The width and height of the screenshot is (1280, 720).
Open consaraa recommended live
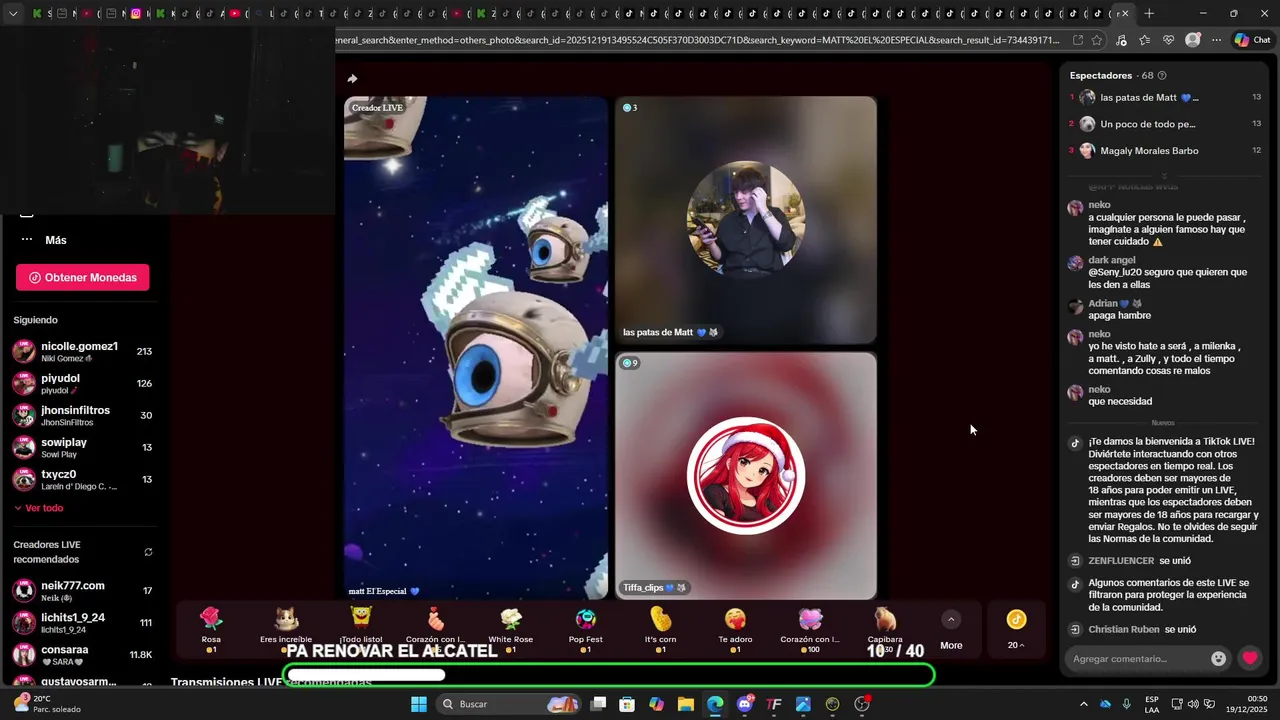click(x=82, y=655)
